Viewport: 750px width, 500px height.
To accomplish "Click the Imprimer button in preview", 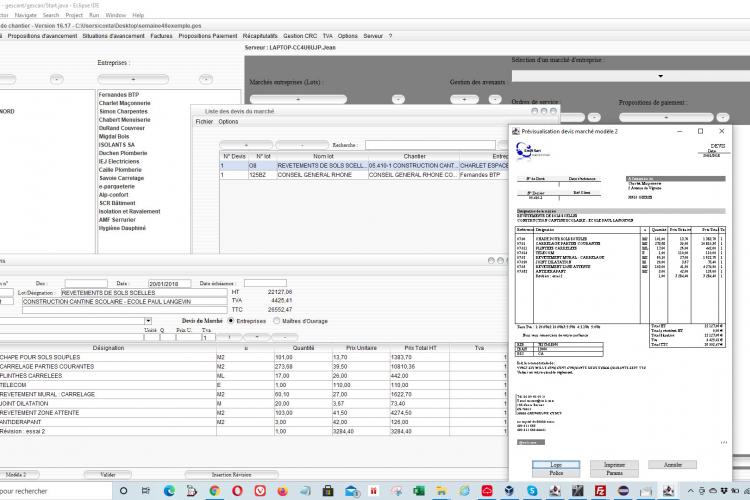I will pos(614,465).
